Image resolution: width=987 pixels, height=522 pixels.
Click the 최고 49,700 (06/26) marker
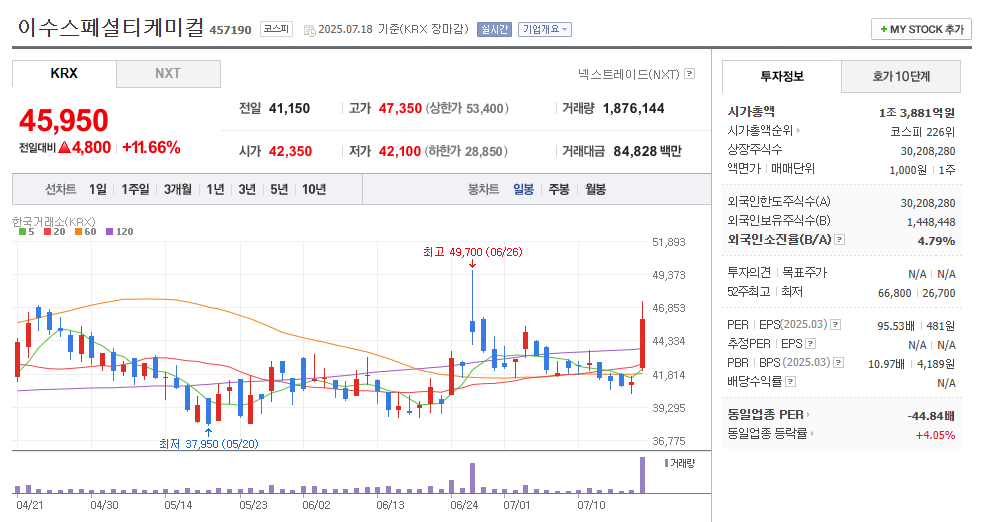pyautogui.click(x=472, y=252)
